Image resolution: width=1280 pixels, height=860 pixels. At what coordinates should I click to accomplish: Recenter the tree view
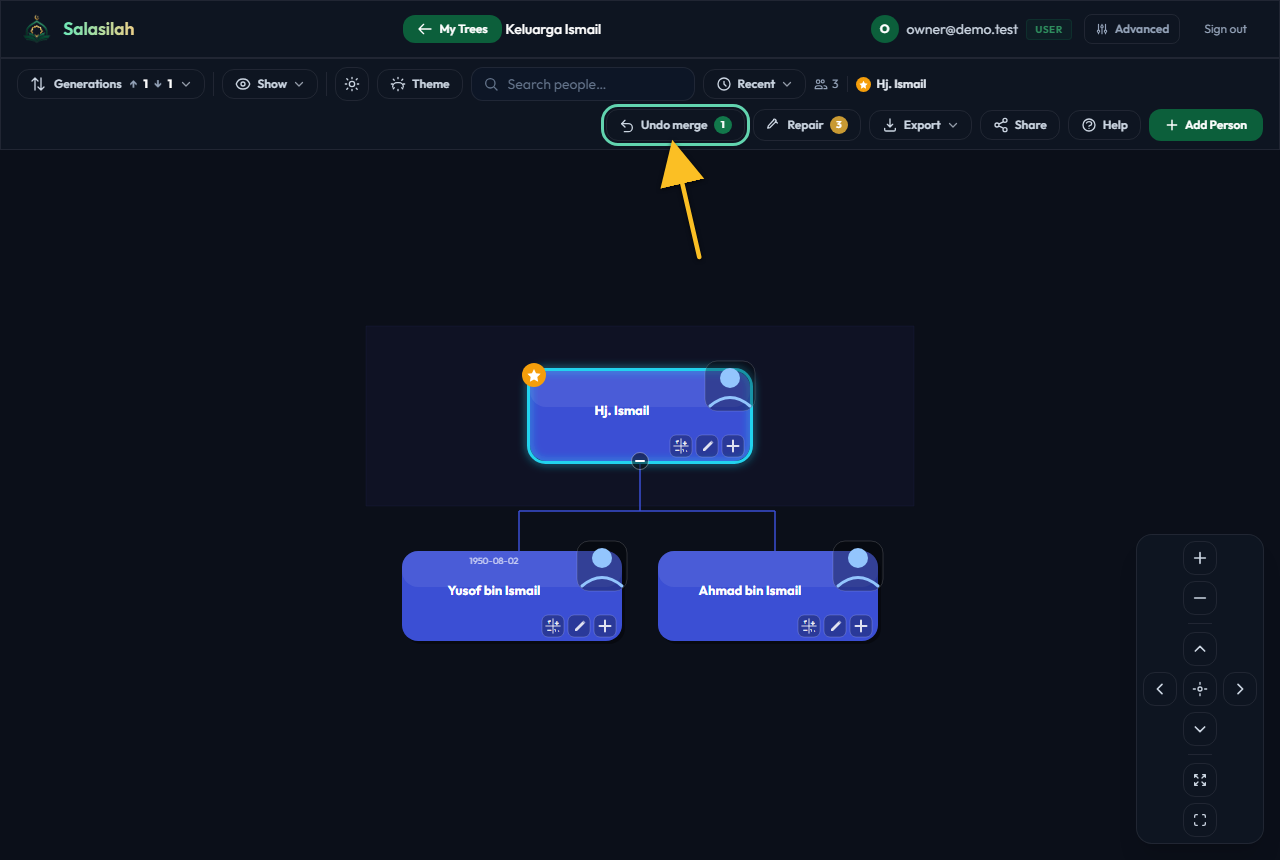click(x=1200, y=689)
